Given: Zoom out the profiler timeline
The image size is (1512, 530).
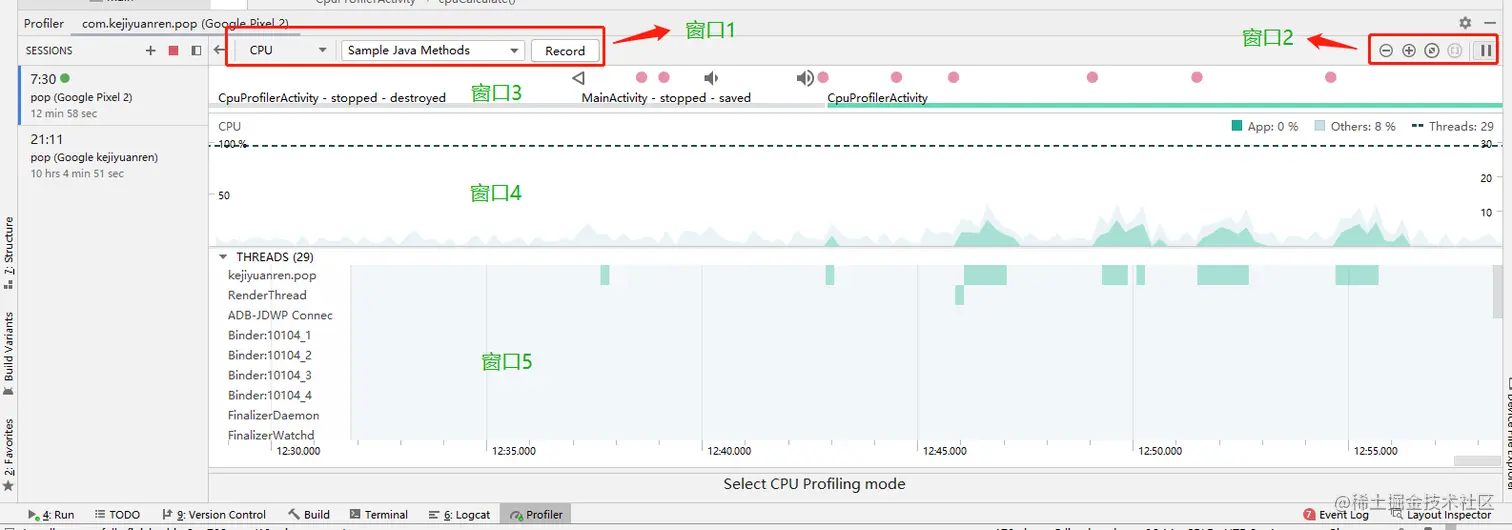Looking at the screenshot, I should tap(1386, 50).
